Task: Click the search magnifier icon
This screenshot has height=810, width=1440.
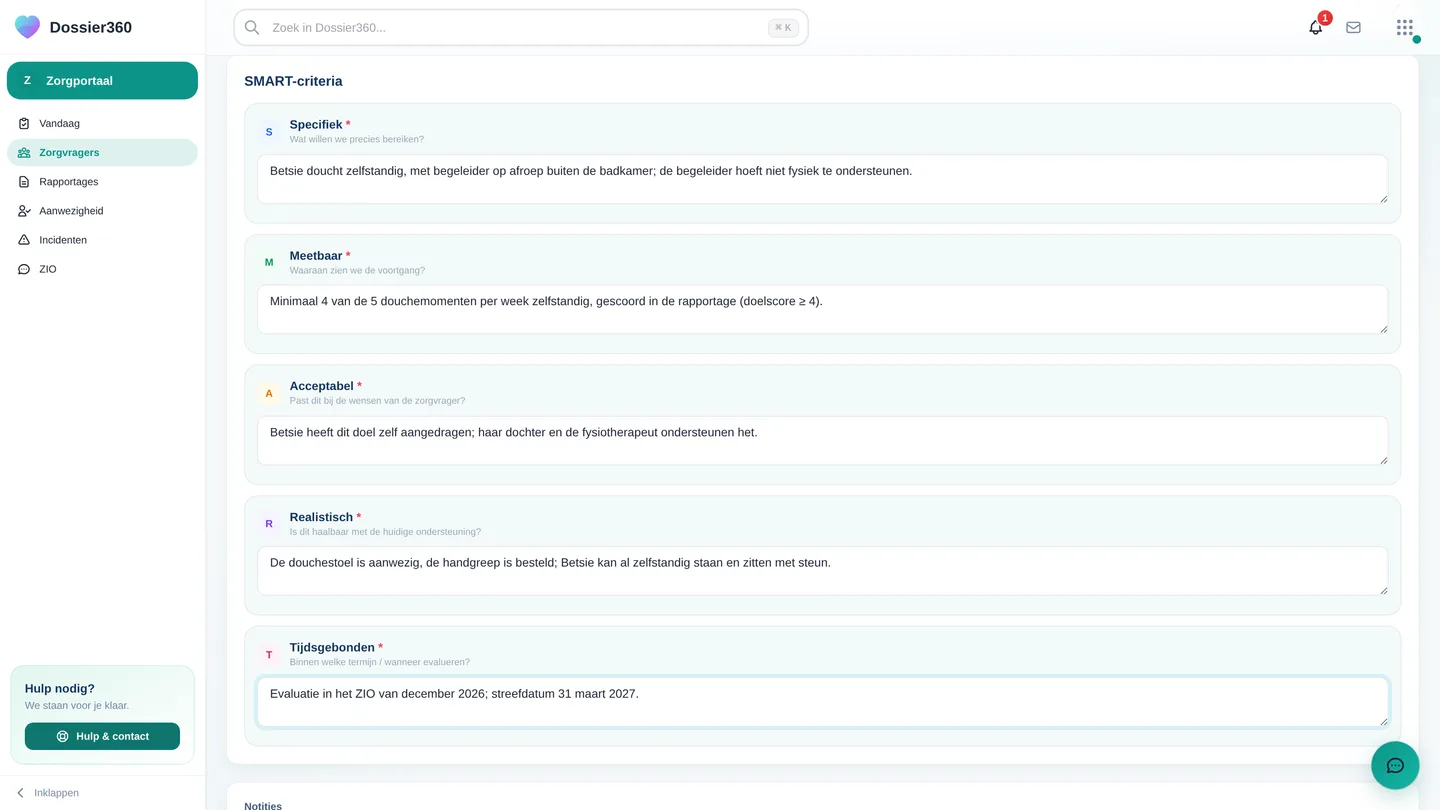Action: pos(252,28)
